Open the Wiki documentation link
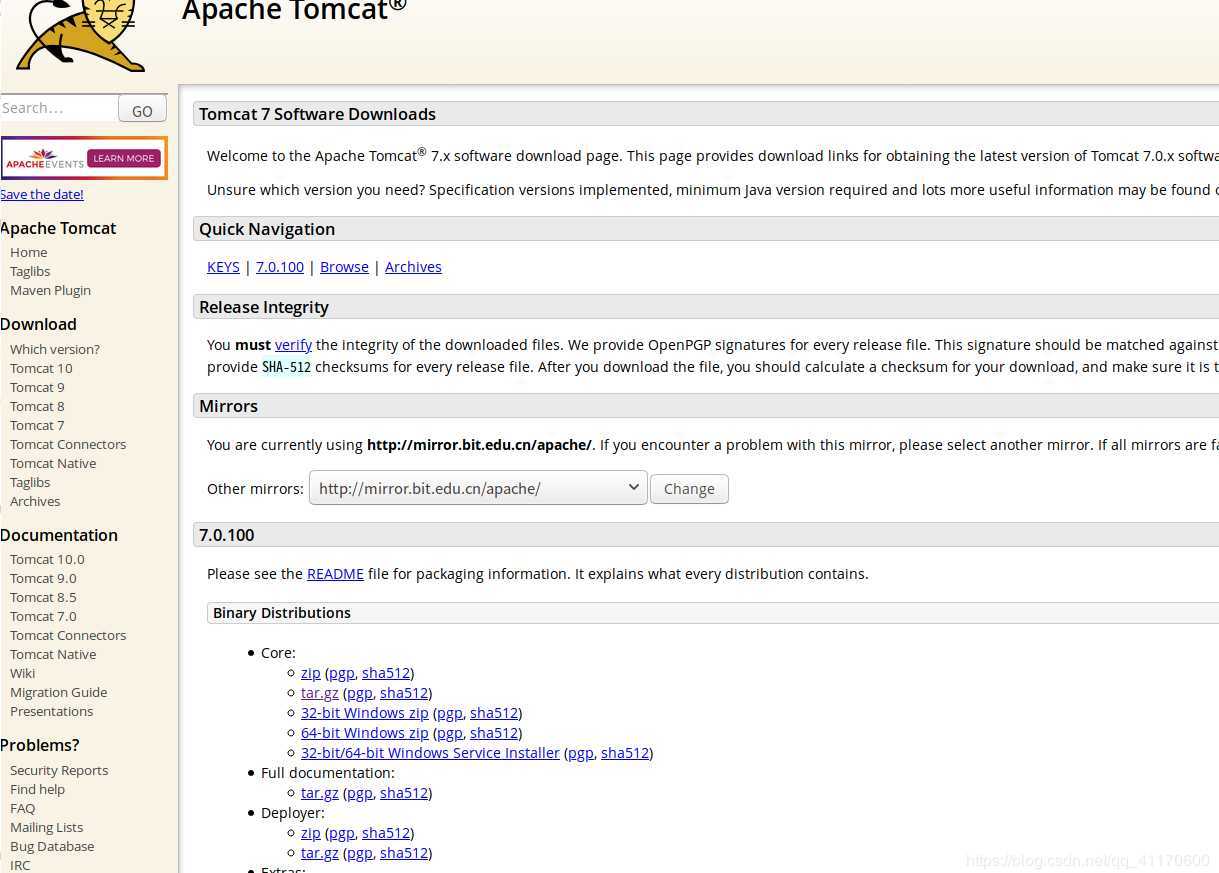The width and height of the screenshot is (1219, 873). (x=23, y=673)
